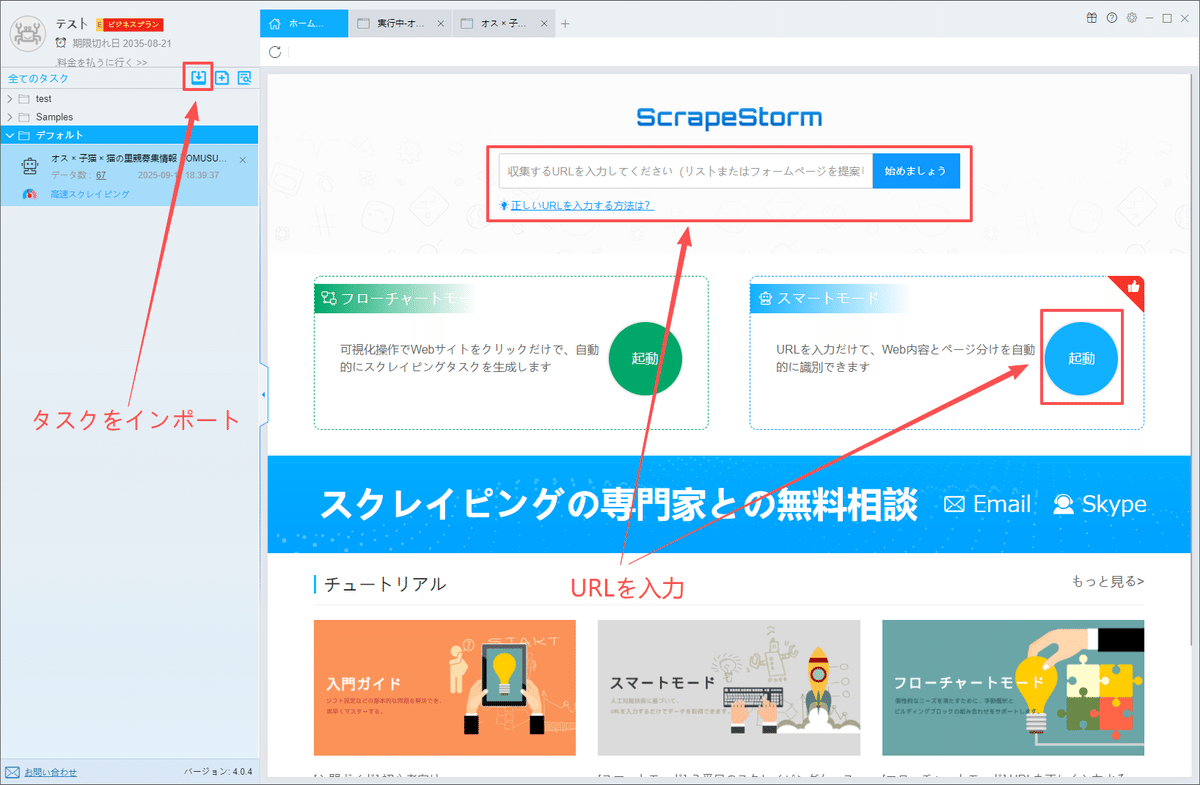Click the もっと見る> link
This screenshot has height=785, width=1200.
1108,581
